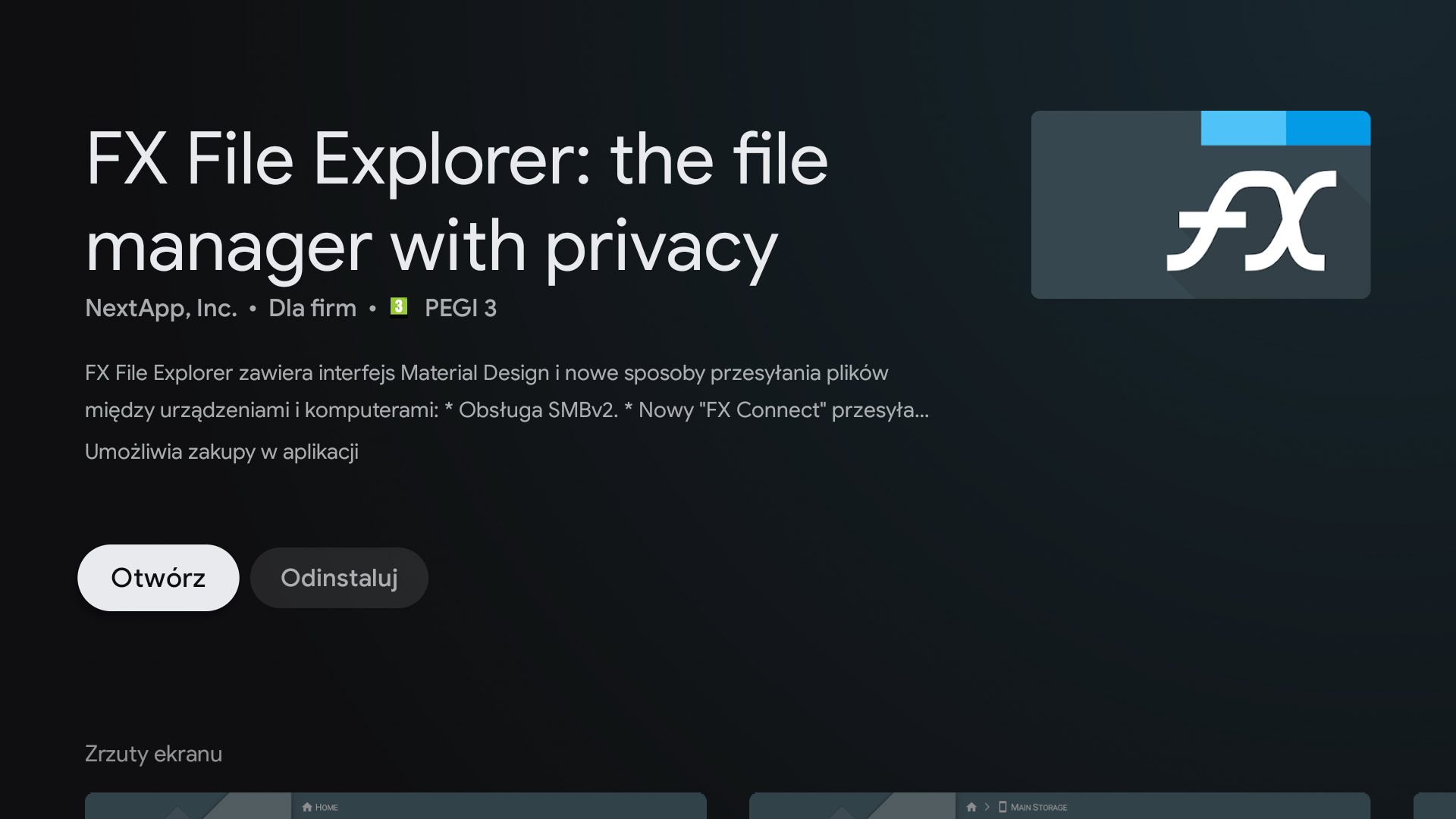Viewport: 1456px width, 819px height.
Task: Open FX File Explorer app
Action: coord(158,577)
